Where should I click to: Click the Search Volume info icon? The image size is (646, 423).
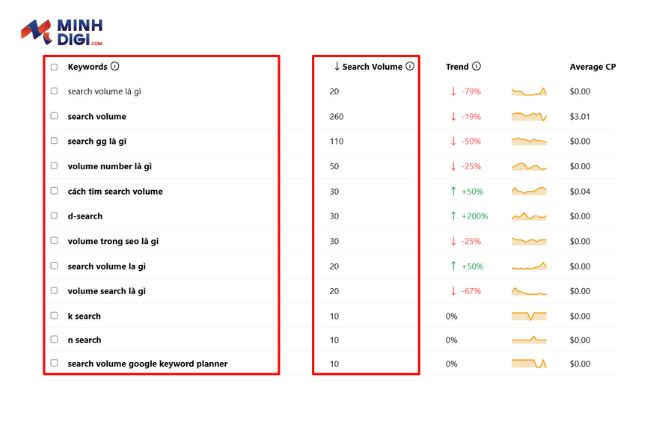pyautogui.click(x=410, y=66)
